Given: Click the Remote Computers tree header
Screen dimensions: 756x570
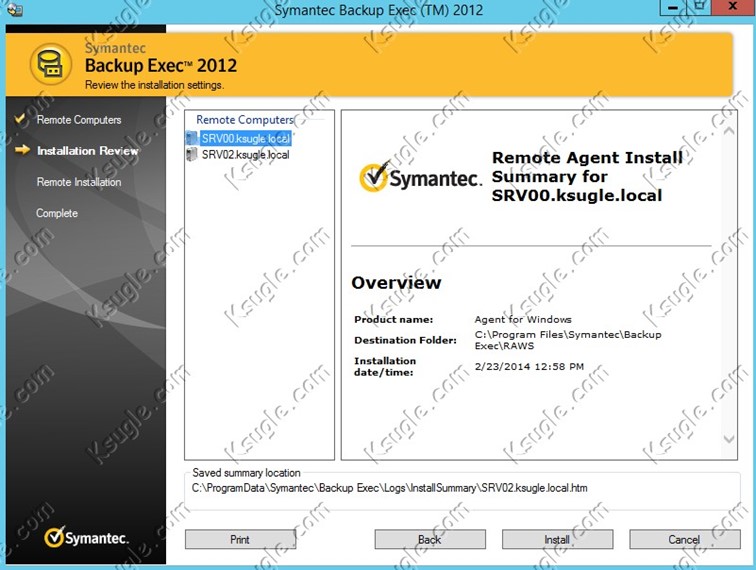Looking at the screenshot, I should point(244,120).
